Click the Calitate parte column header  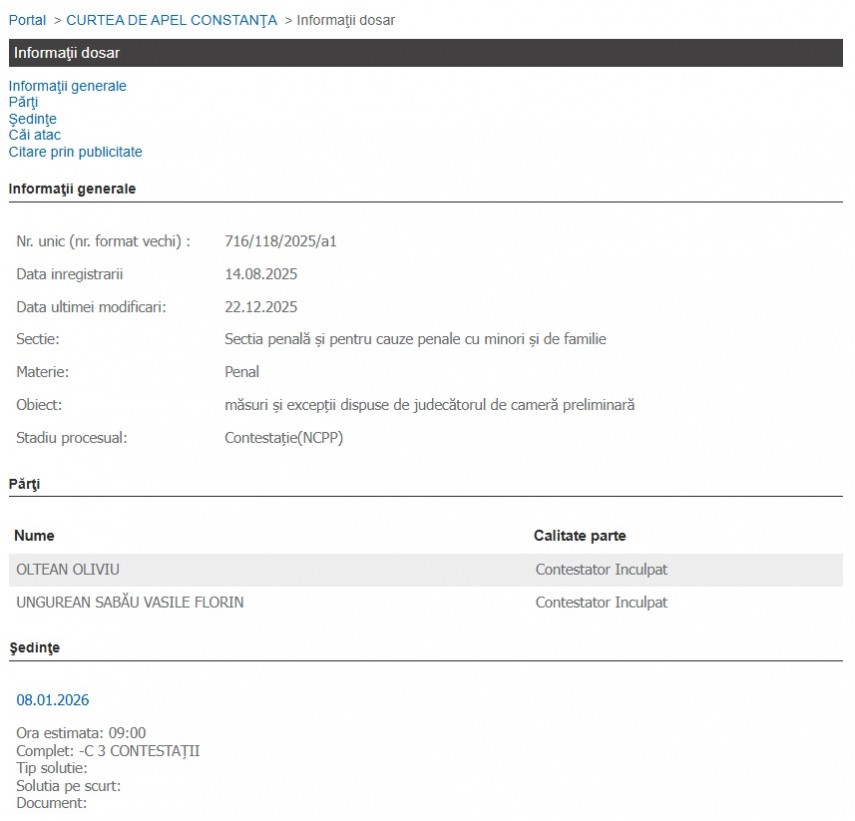pyautogui.click(x=579, y=536)
